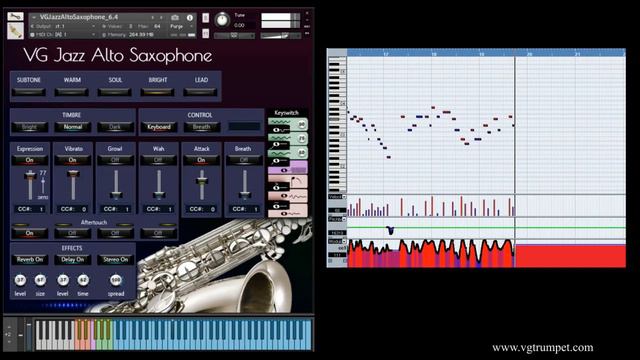The image size is (640, 360).
Task: Toggle Aftertouch Off under Vibrato
Action: click(73, 233)
